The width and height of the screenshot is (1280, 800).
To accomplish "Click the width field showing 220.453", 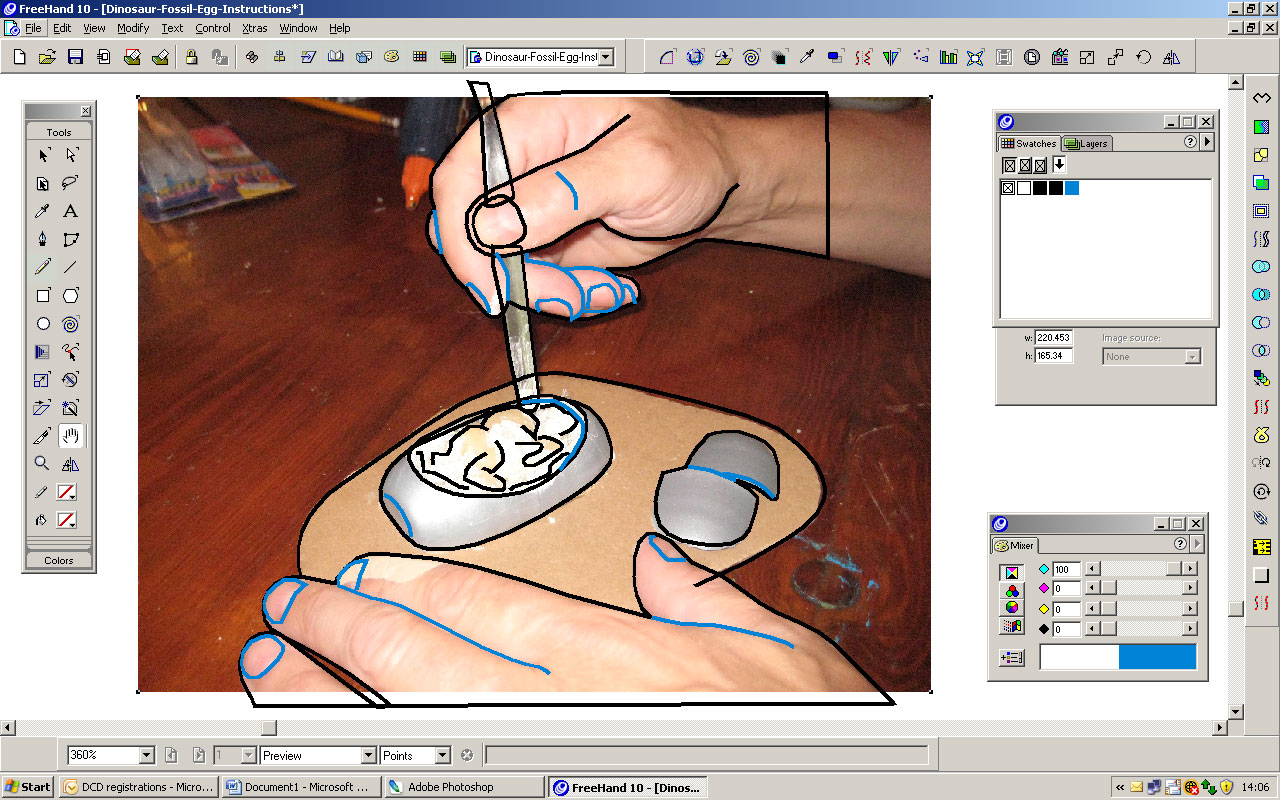I will tap(1054, 338).
